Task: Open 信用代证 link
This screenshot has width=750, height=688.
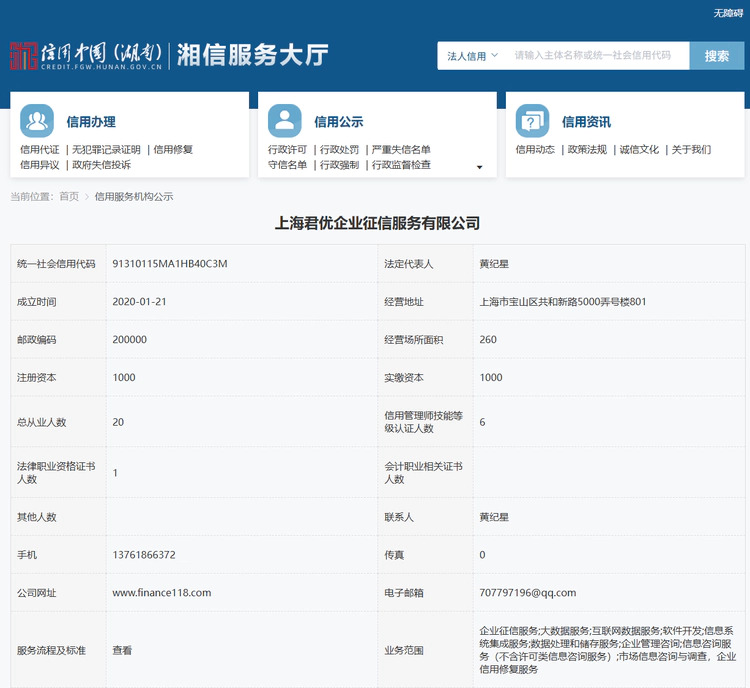Action: [x=40, y=150]
